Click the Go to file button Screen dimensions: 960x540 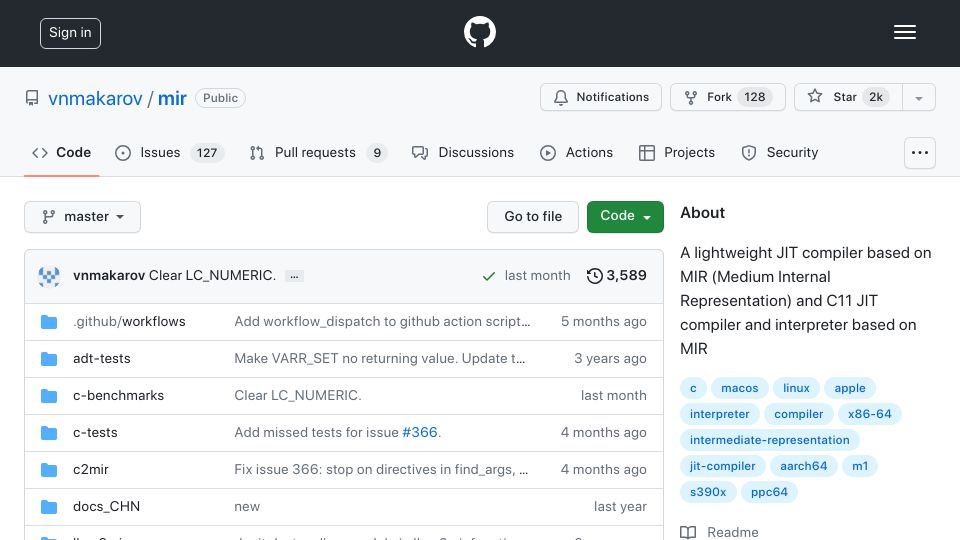pyautogui.click(x=533, y=217)
